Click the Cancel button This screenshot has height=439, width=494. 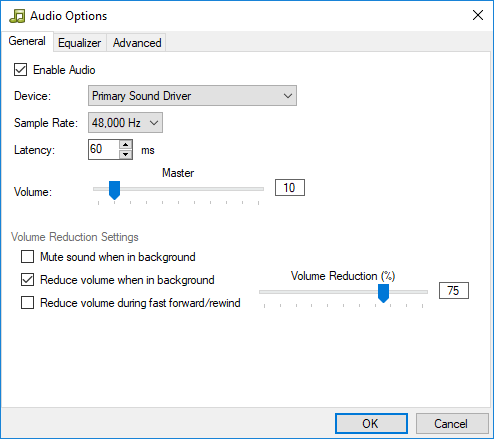pos(452,424)
